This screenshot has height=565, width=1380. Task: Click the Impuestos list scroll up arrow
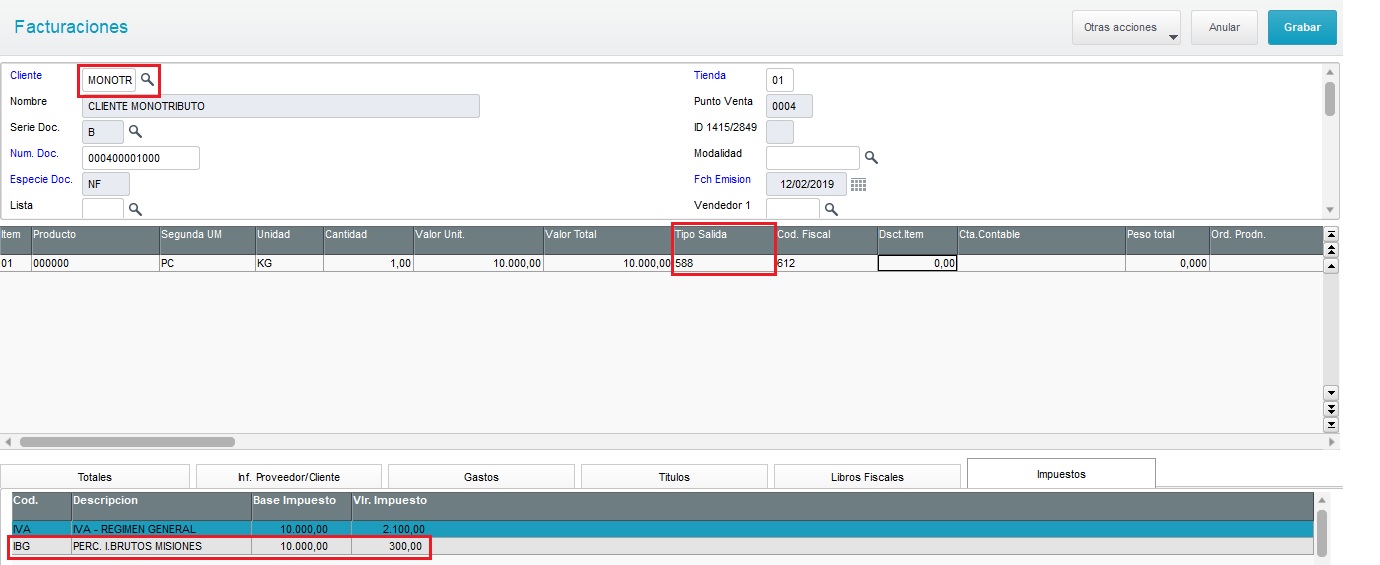click(x=1322, y=500)
